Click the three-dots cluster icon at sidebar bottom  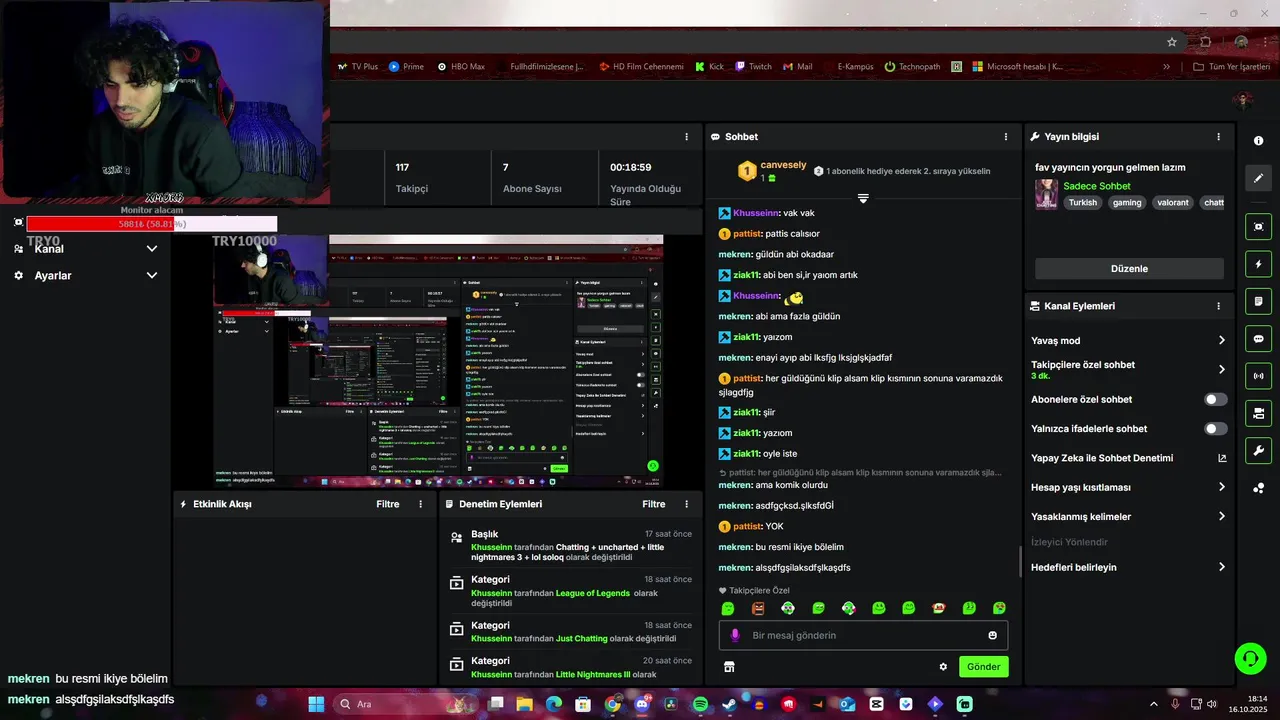[1259, 488]
